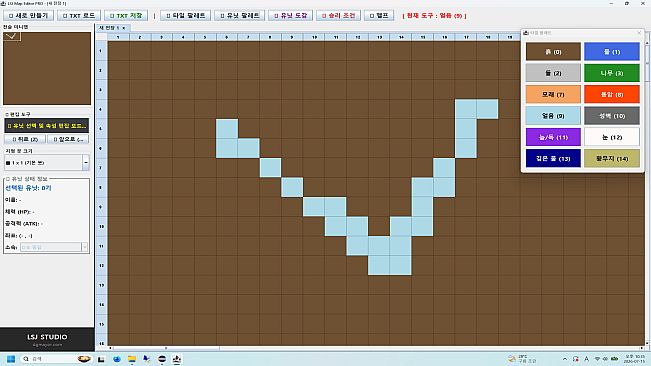This screenshot has width=651, height=366.
Task: Open the 타일 팔레트 toolbar button
Action: click(x=185, y=16)
